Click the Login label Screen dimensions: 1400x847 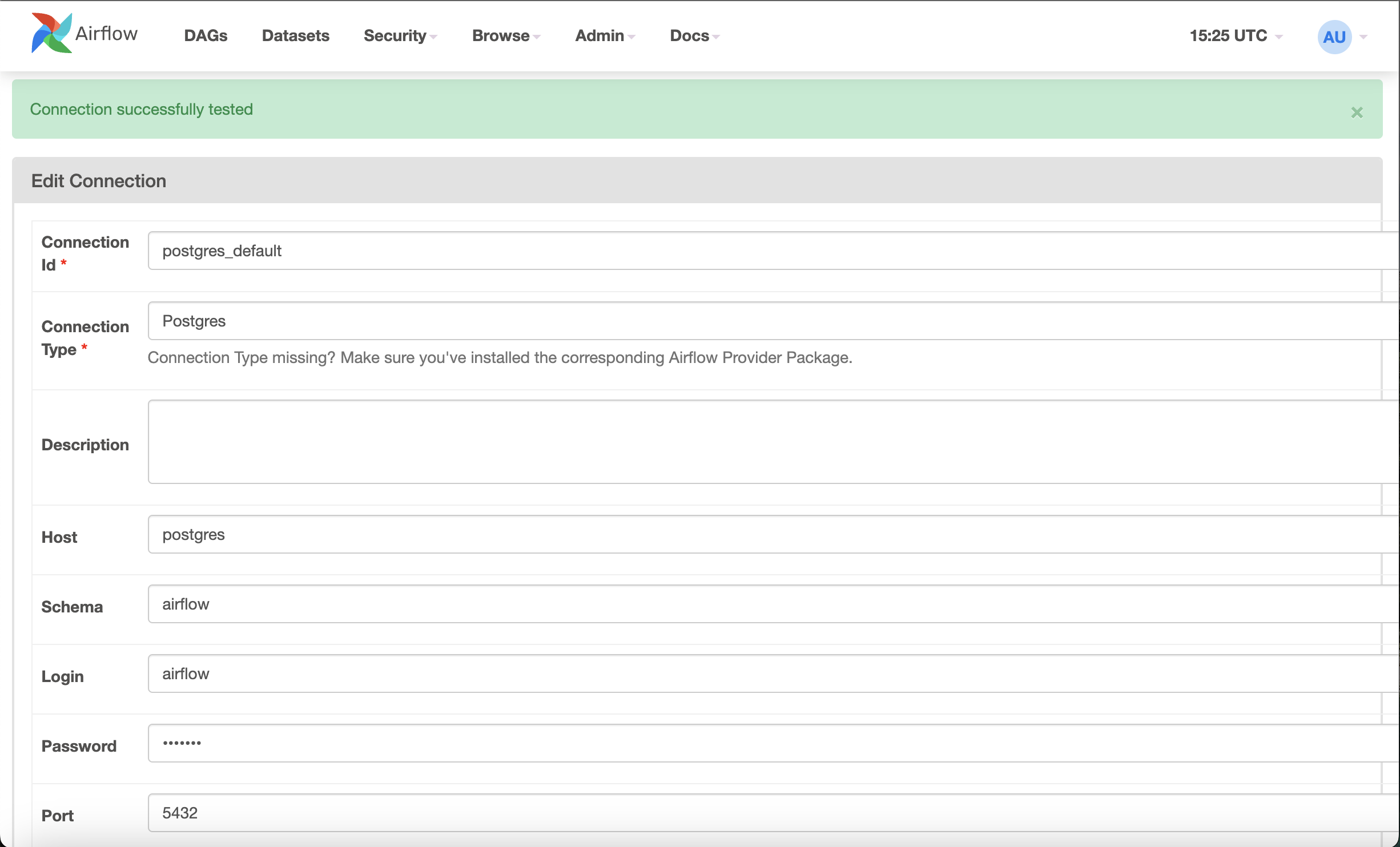click(x=62, y=677)
